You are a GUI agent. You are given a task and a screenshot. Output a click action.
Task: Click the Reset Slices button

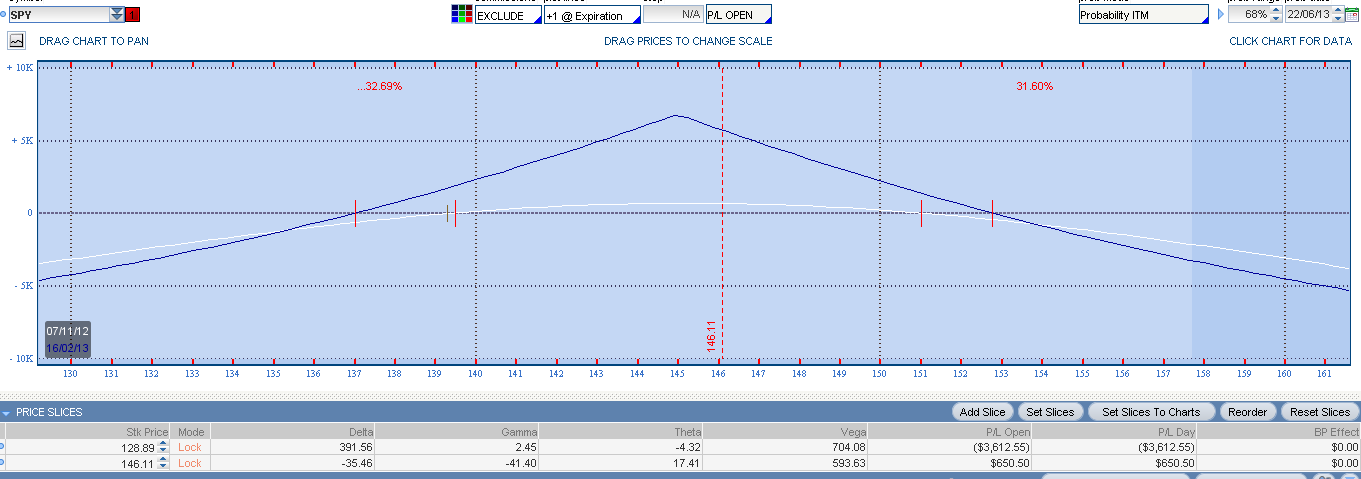pyautogui.click(x=1320, y=412)
